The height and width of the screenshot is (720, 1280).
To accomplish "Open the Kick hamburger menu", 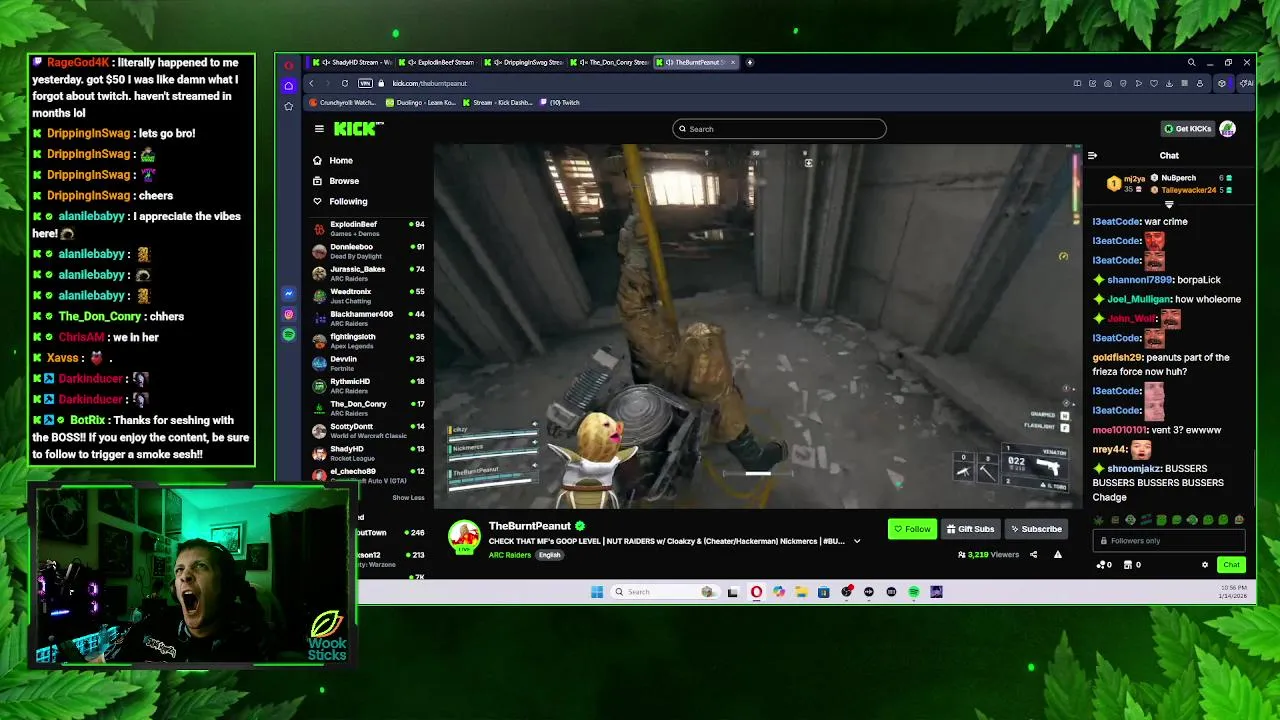I will pyautogui.click(x=319, y=128).
